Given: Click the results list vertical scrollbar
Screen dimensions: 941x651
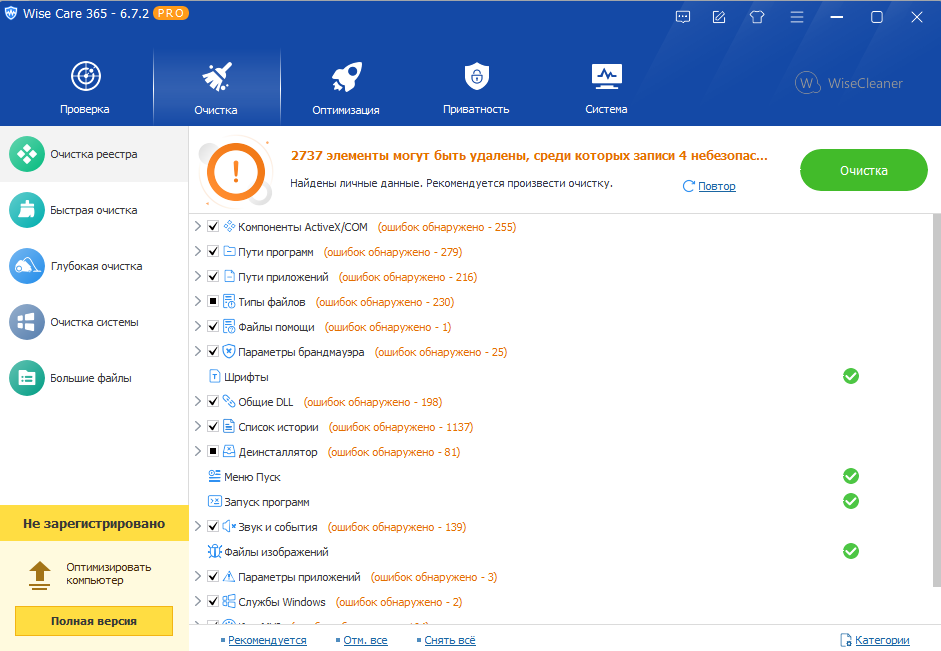Looking at the screenshot, I should pos(937,400).
